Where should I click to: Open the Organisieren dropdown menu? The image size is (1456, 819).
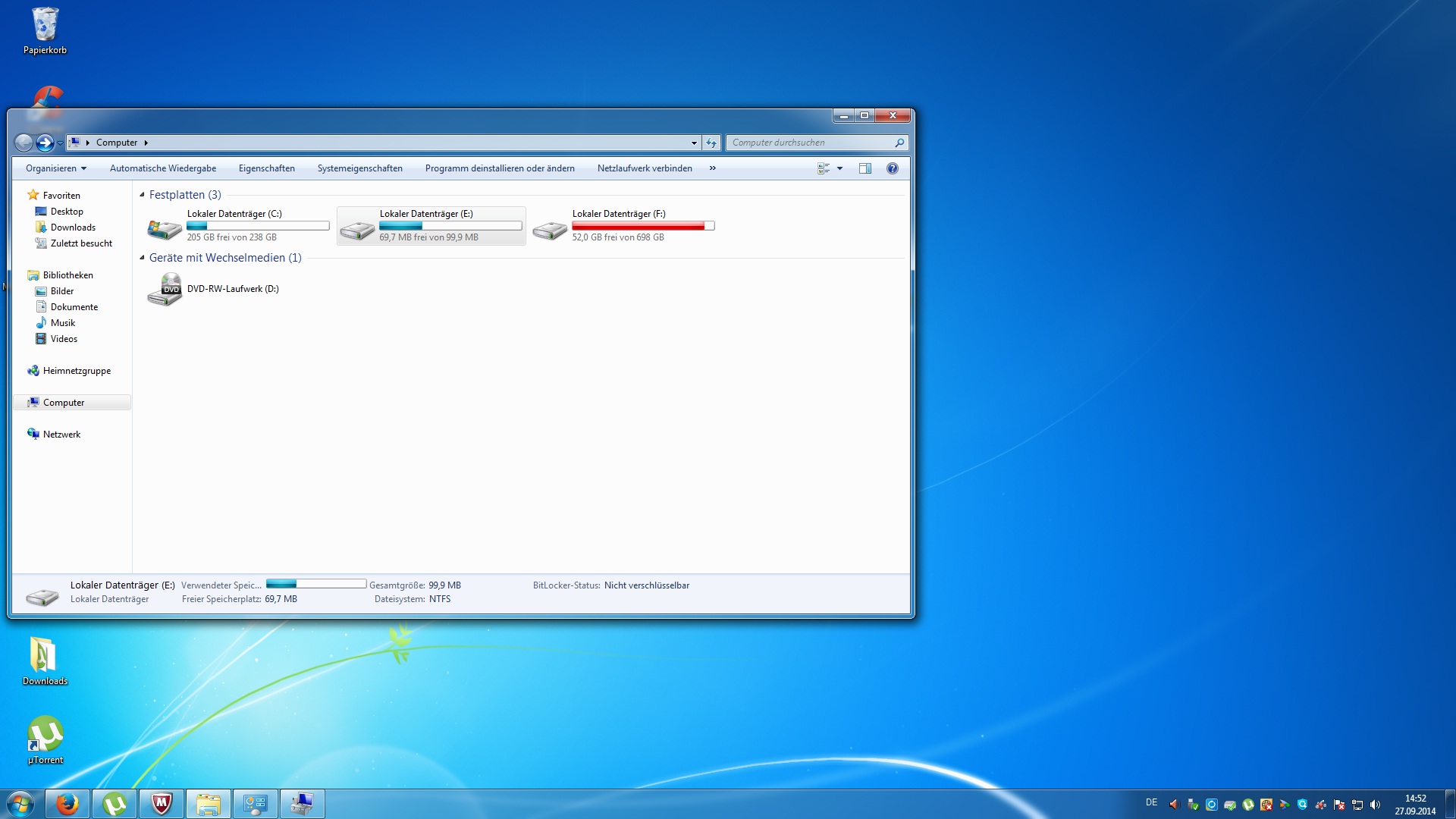point(56,168)
